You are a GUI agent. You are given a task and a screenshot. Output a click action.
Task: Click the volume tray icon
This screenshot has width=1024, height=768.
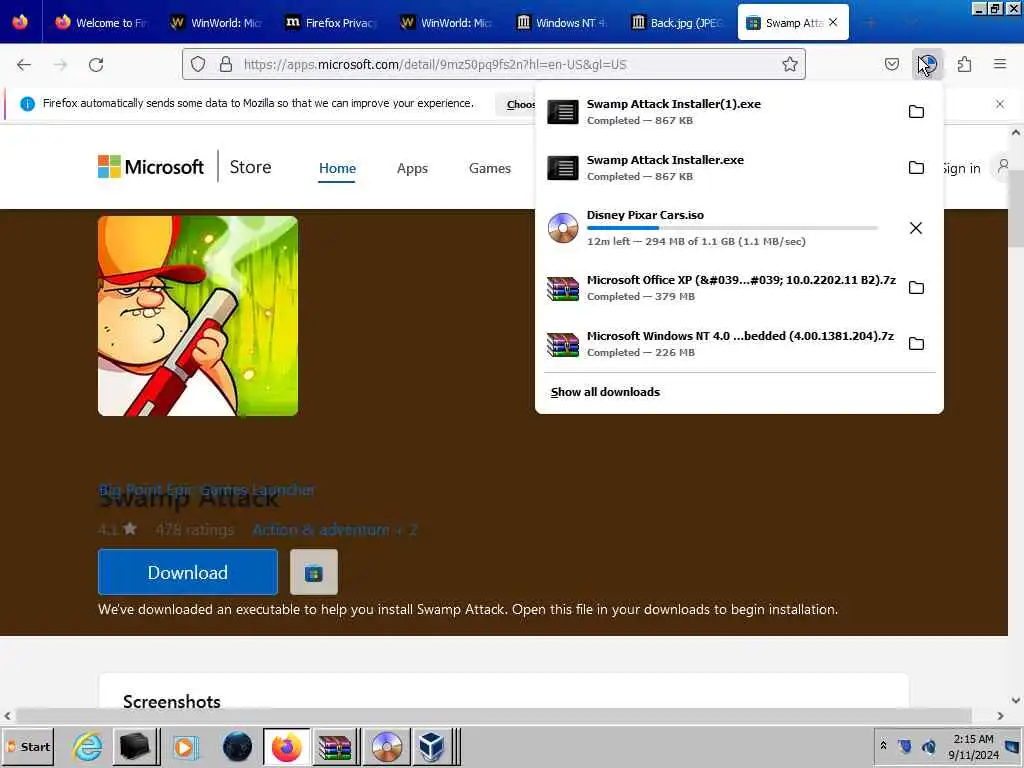point(929,746)
